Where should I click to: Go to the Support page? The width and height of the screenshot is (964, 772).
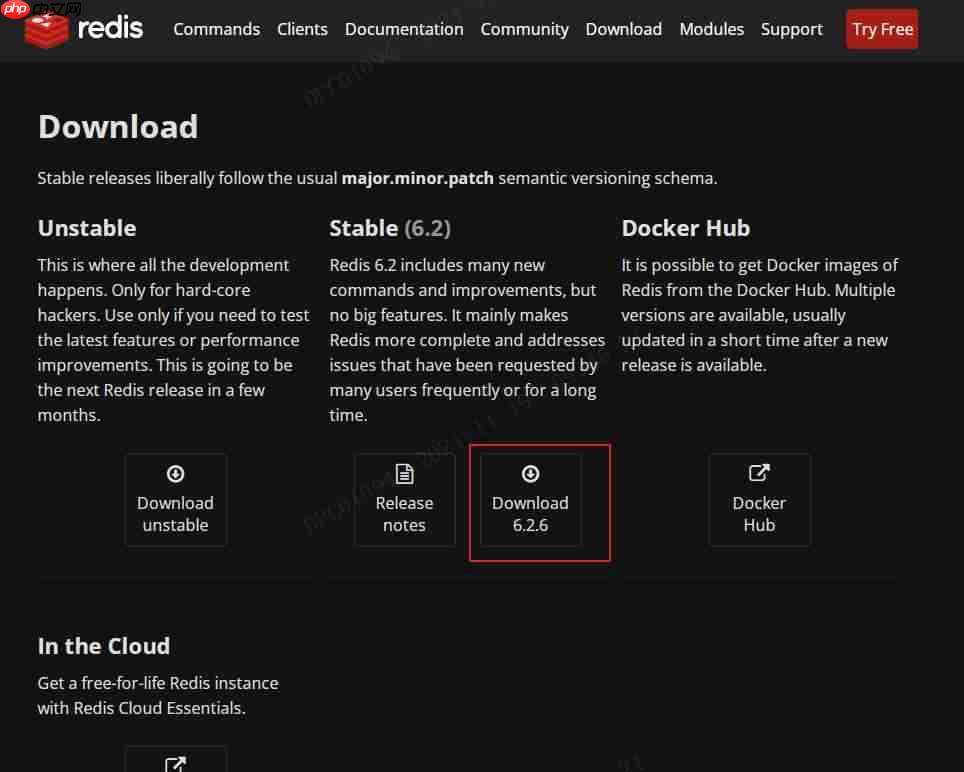[x=791, y=29]
